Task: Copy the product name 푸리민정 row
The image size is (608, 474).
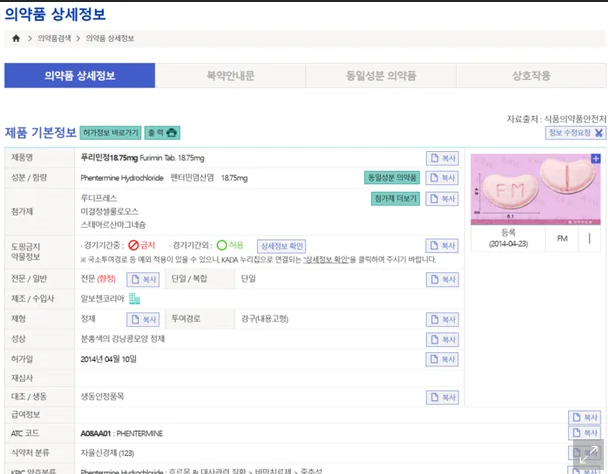Action: [442, 158]
